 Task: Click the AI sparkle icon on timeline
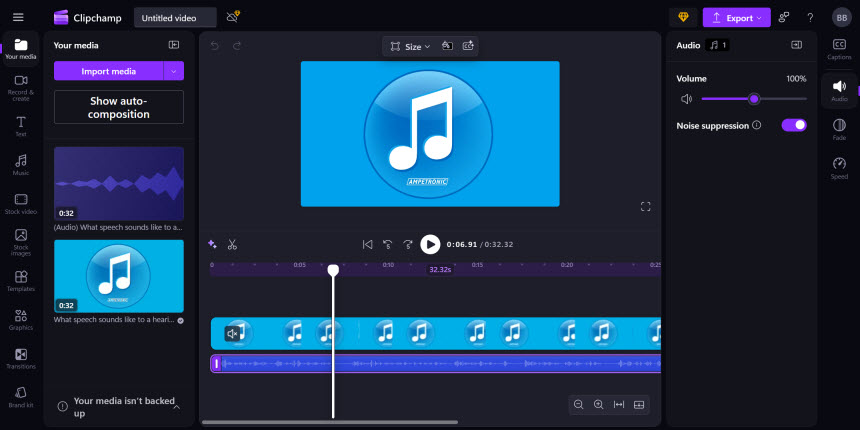212,245
